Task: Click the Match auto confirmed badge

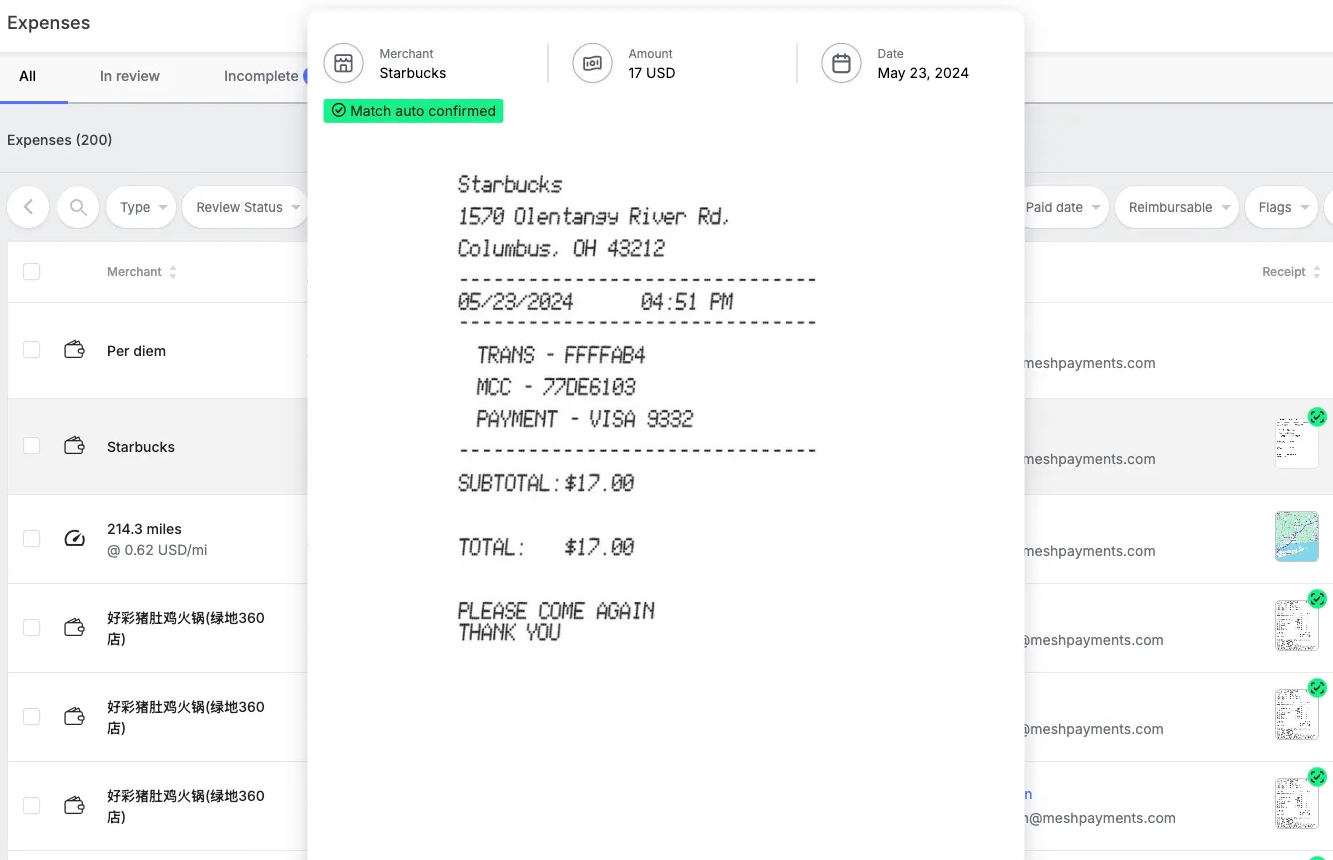Action: (x=413, y=111)
